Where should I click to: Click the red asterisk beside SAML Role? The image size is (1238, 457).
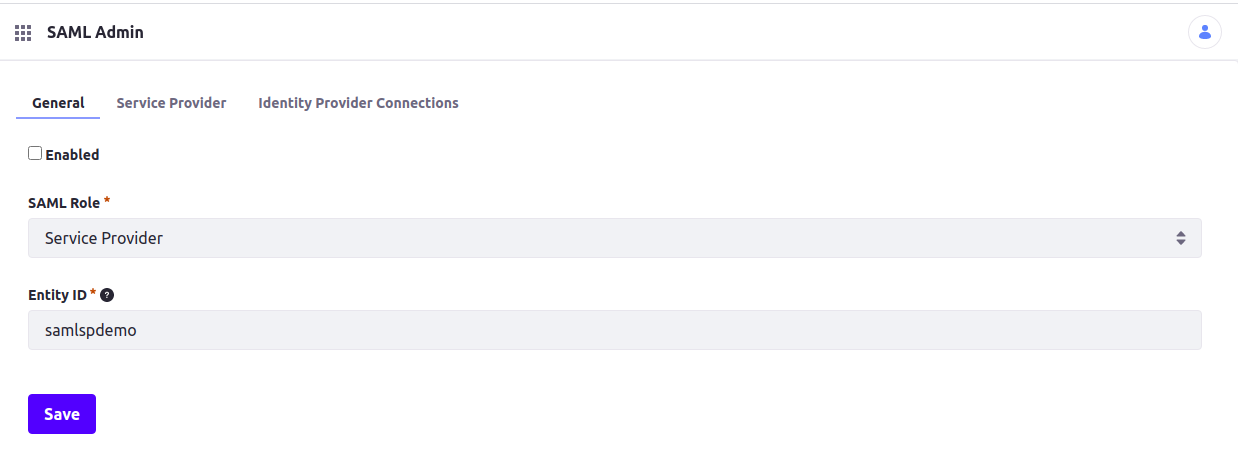coord(107,201)
